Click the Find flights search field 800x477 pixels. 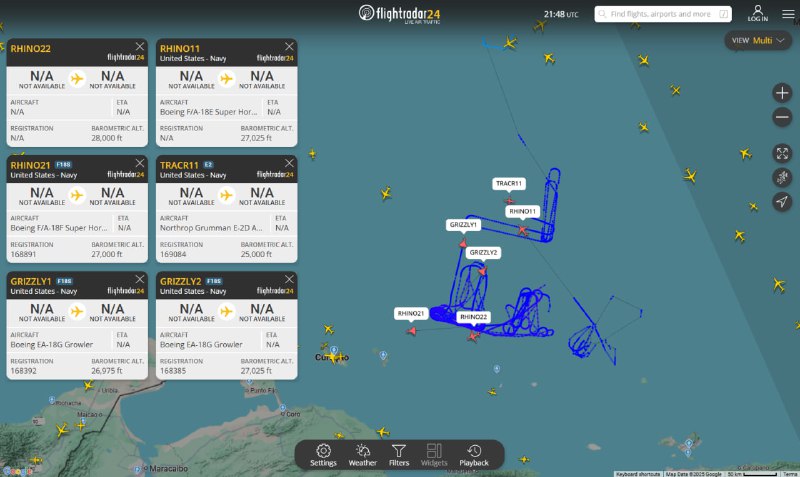(x=663, y=14)
